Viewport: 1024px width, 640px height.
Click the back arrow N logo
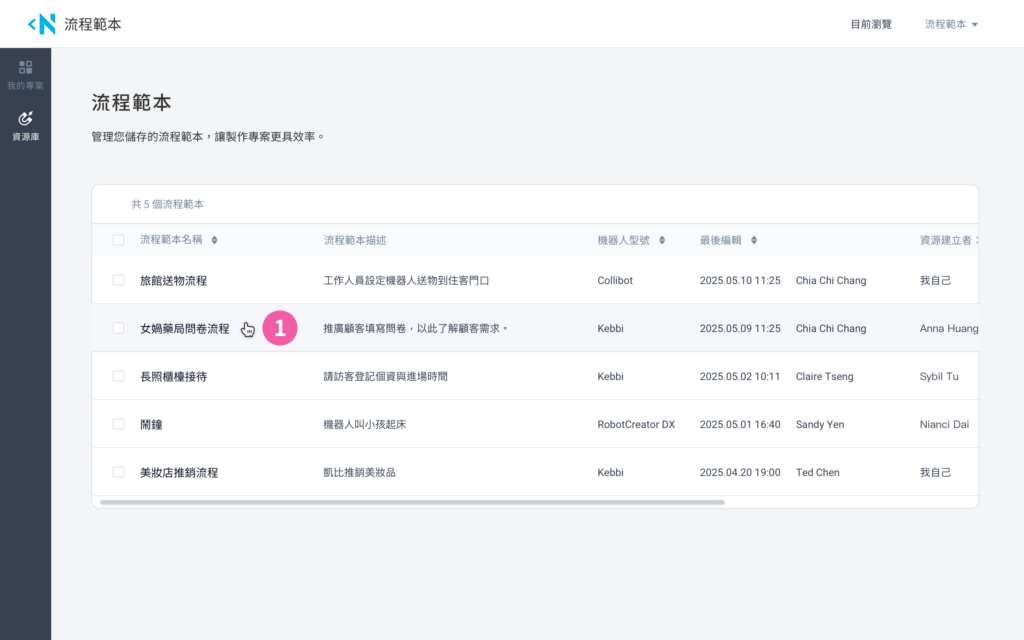click(41, 24)
